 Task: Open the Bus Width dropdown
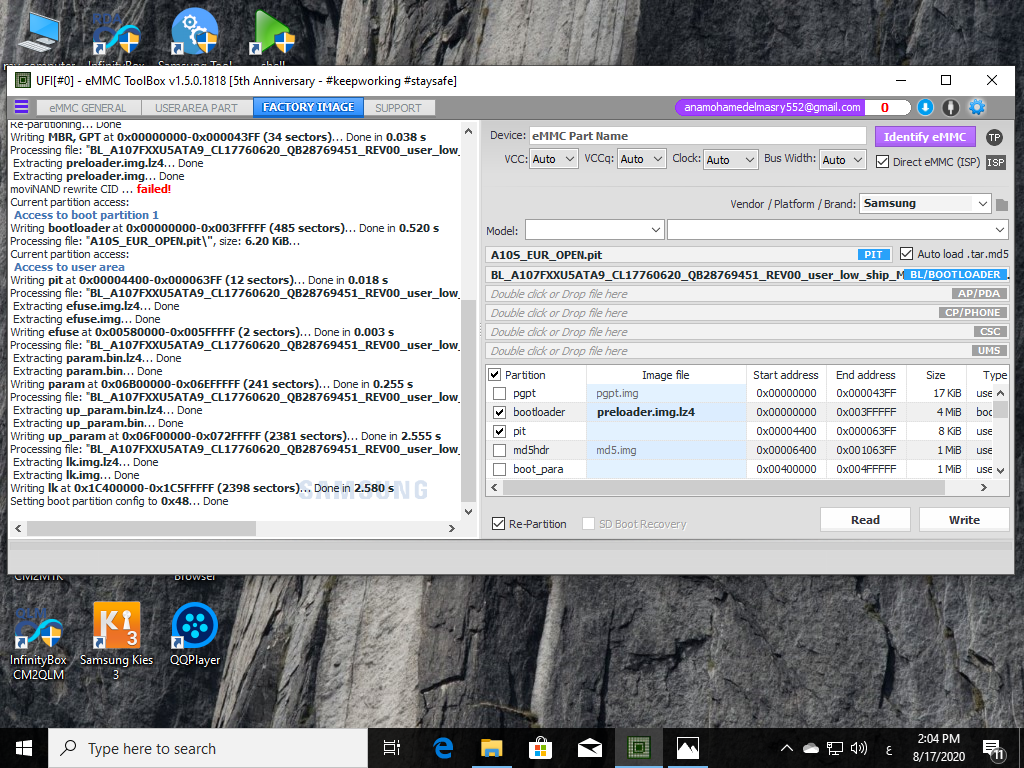coord(843,159)
